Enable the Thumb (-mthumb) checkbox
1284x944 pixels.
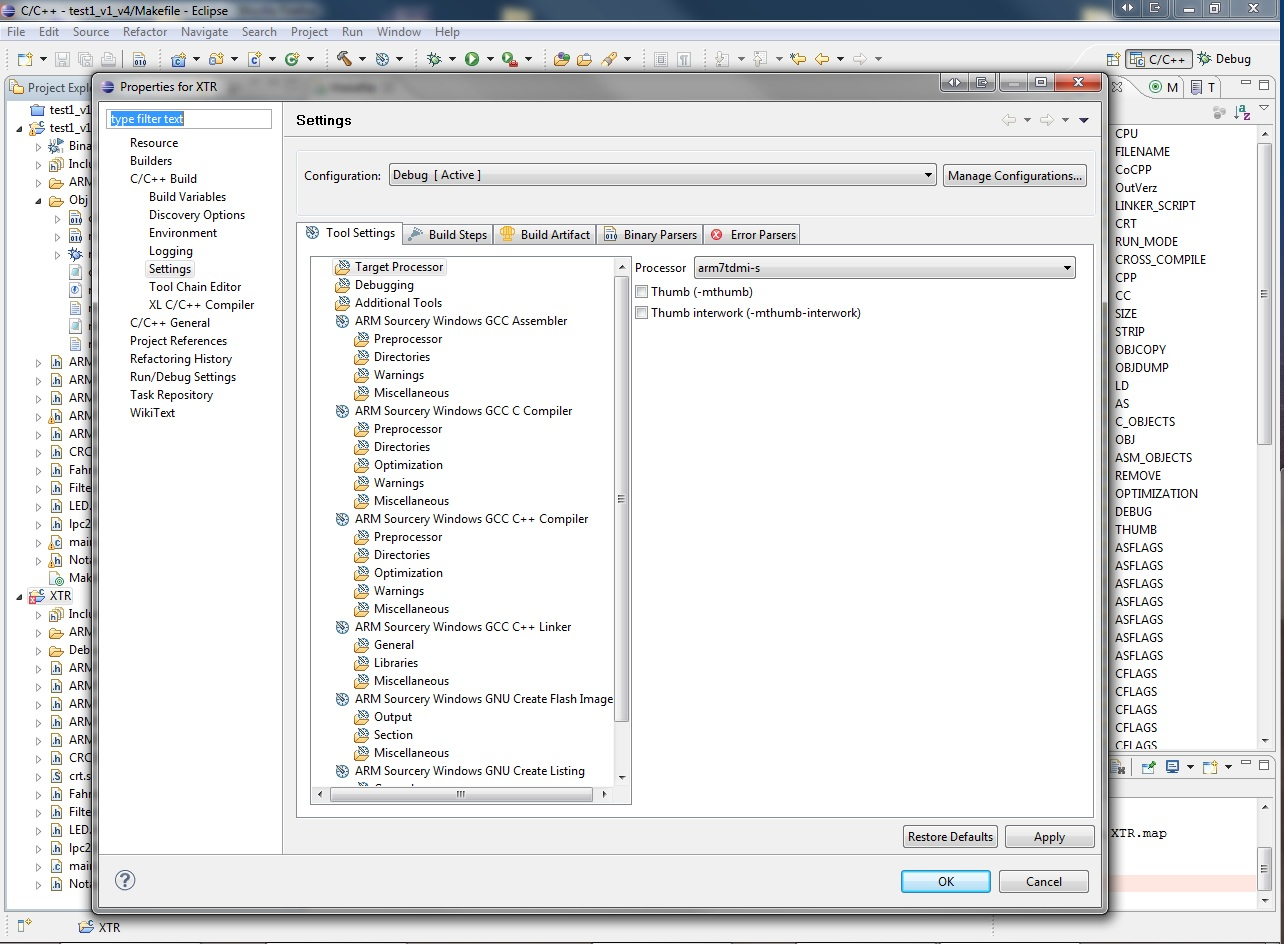642,292
